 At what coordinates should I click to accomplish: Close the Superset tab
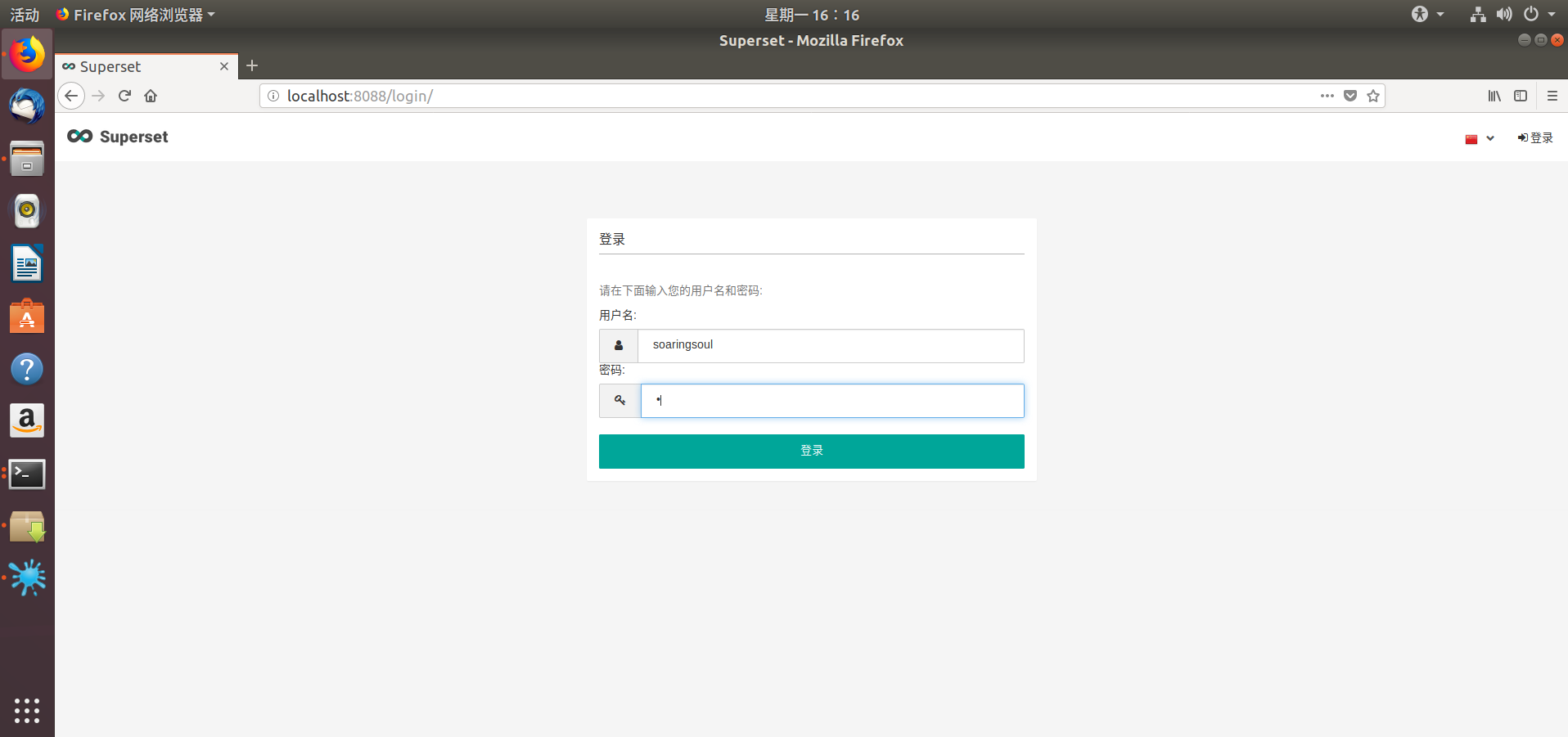224,66
